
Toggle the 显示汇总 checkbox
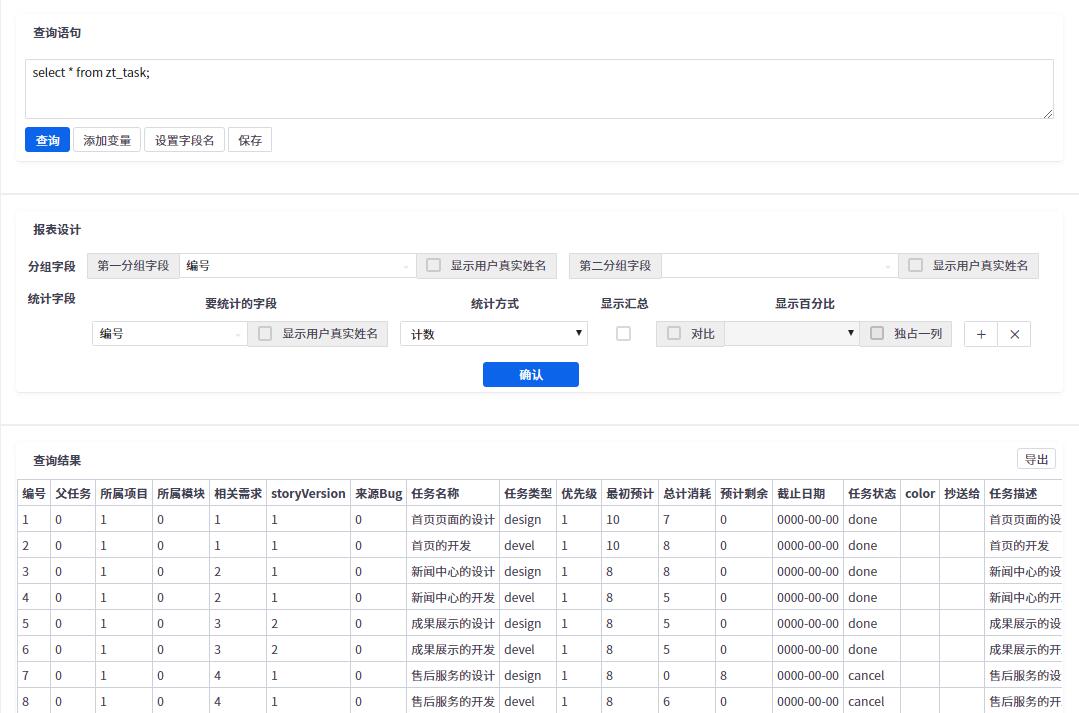pyautogui.click(x=623, y=334)
